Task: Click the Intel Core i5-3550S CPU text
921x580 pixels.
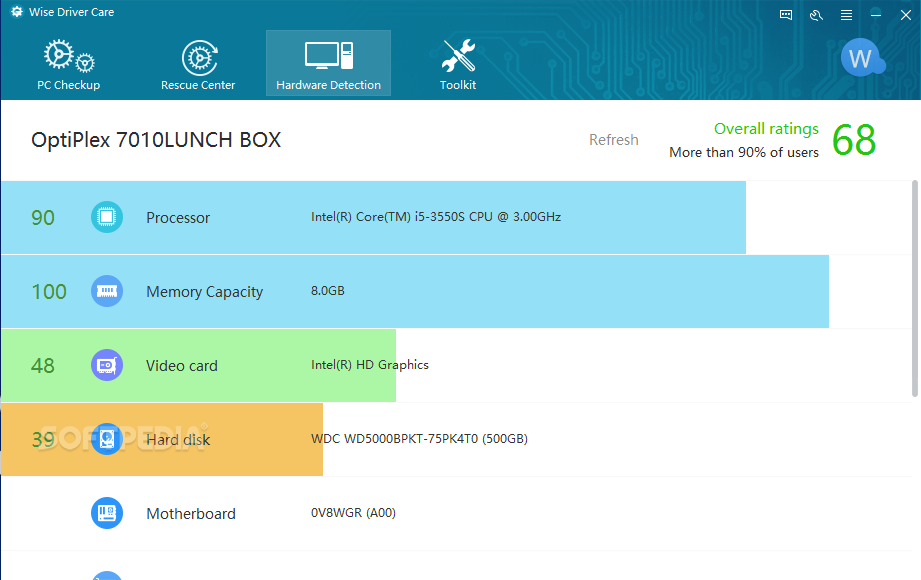Action: coord(436,217)
